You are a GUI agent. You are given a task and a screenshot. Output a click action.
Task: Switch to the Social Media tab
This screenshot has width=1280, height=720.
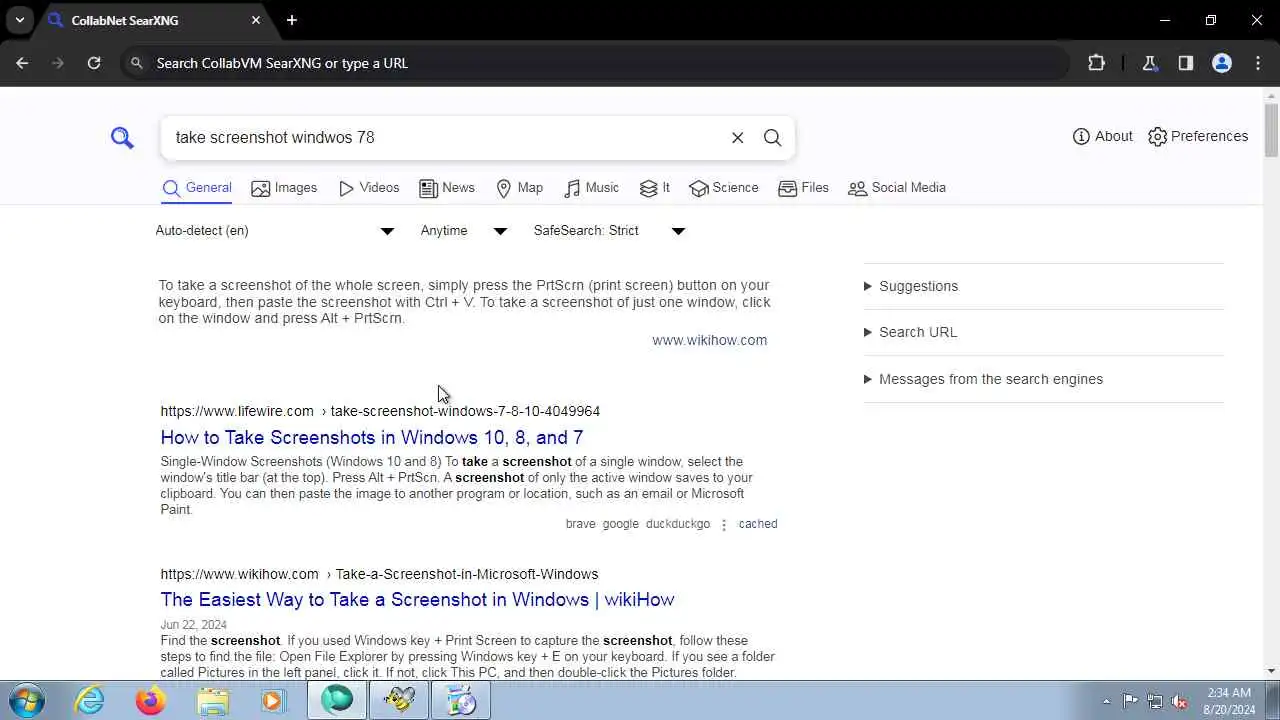pos(897,188)
